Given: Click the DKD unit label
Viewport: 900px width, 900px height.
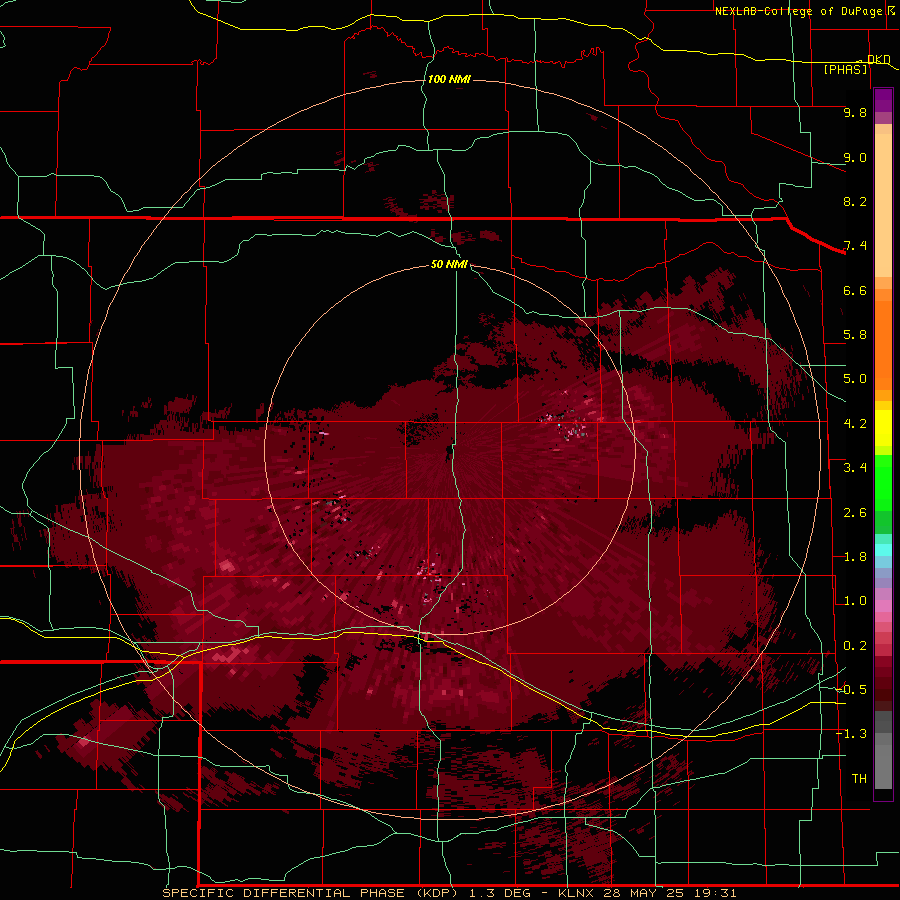Looking at the screenshot, I should coord(879,59).
